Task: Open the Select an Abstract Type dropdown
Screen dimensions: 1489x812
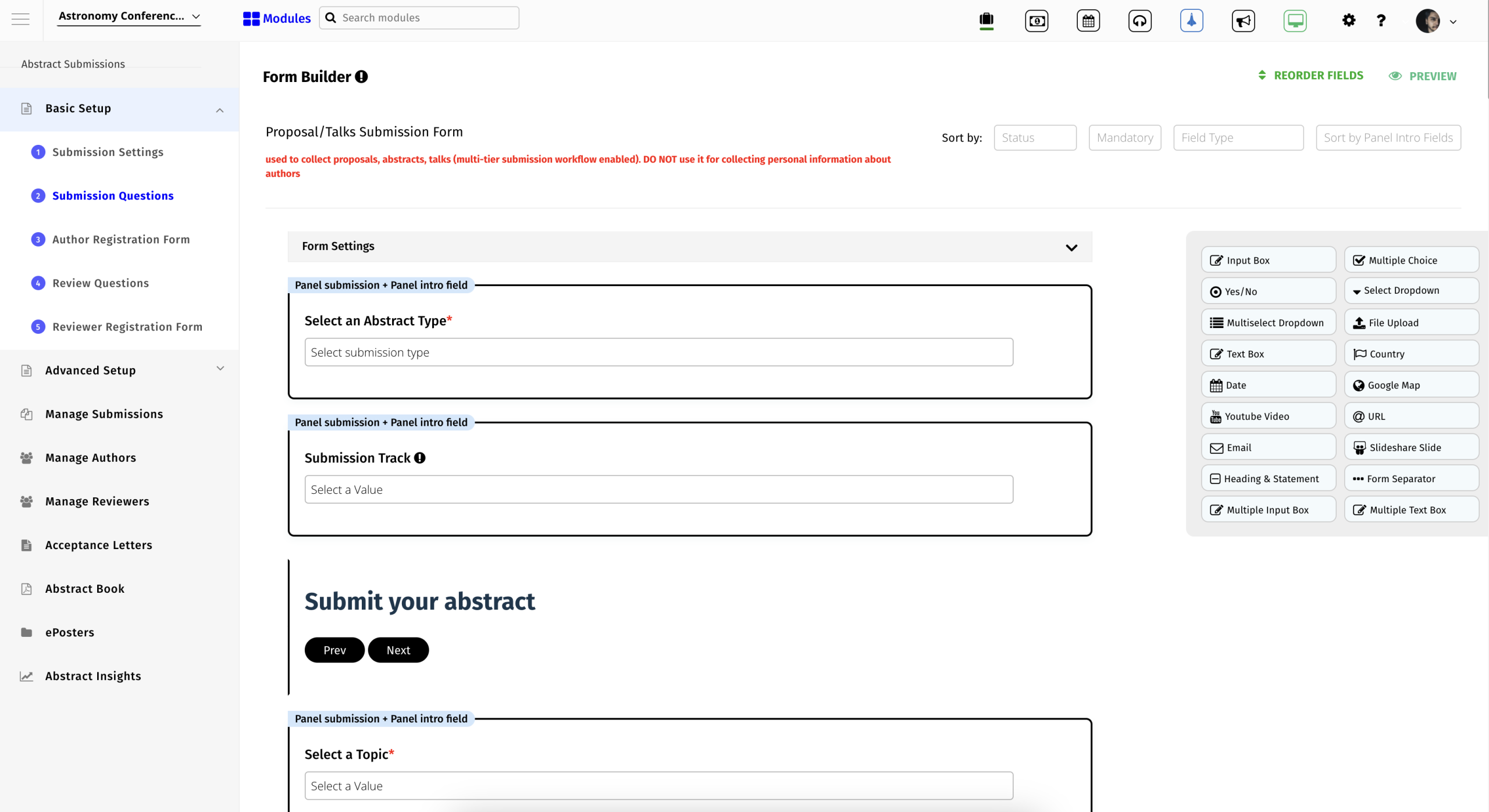Action: click(x=658, y=352)
